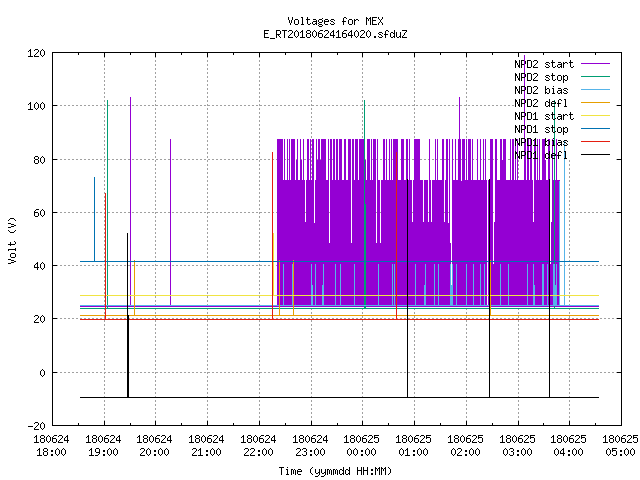Screen dimensions: 640x480
Task: Click the x-axis tick 180624 23:00
Action: coord(310,446)
